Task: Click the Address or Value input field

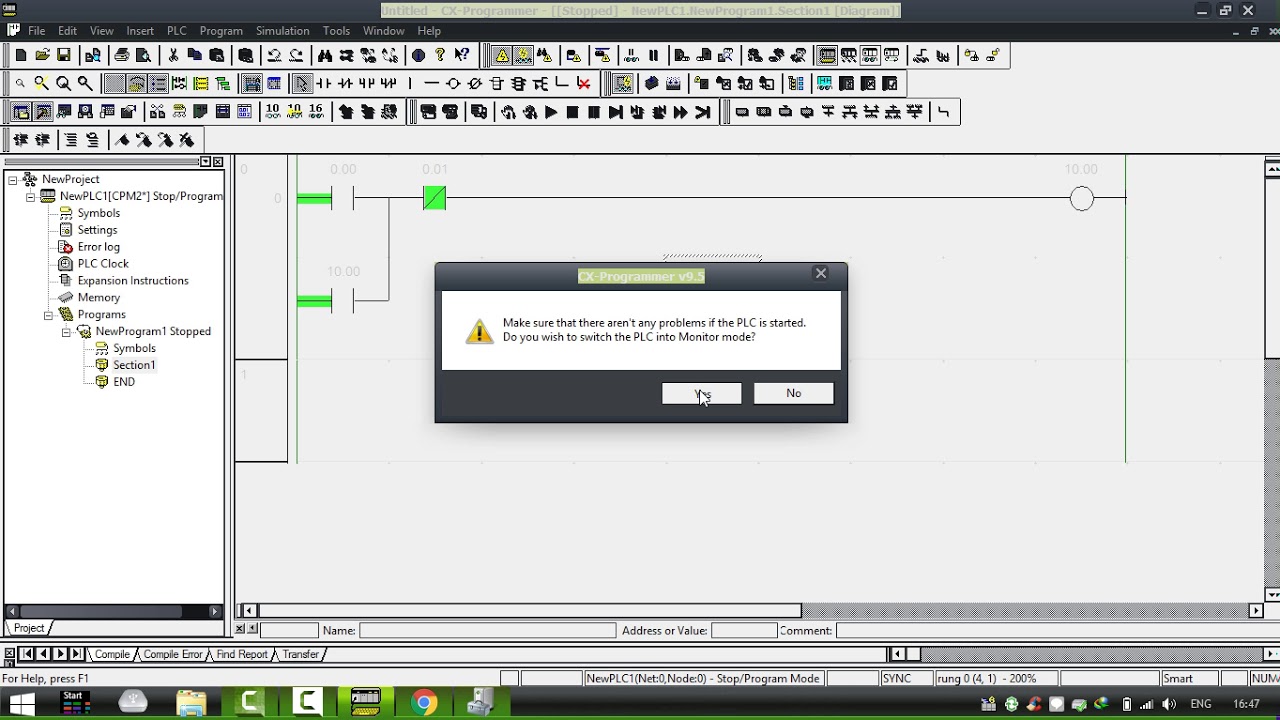Action: pos(743,630)
